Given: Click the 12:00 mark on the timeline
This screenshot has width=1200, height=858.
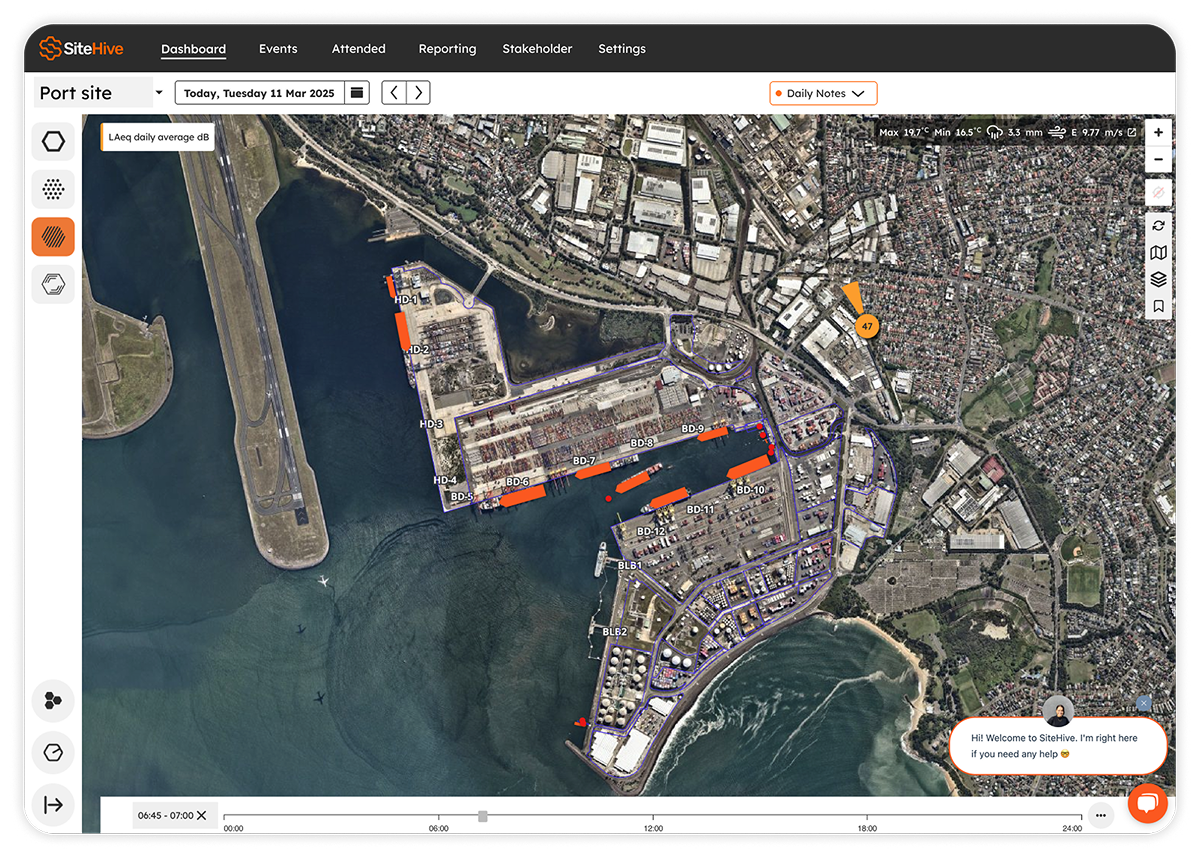Looking at the screenshot, I should pyautogui.click(x=653, y=827).
